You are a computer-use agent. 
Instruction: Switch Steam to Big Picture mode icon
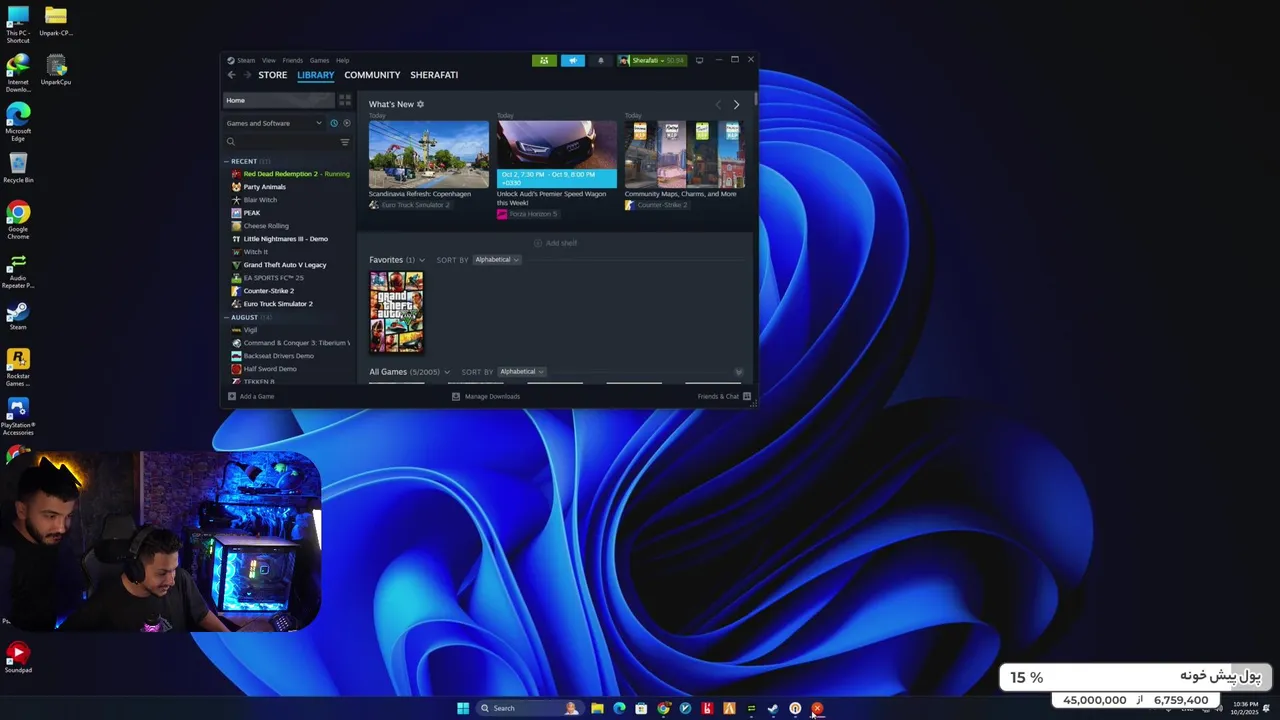tap(699, 60)
